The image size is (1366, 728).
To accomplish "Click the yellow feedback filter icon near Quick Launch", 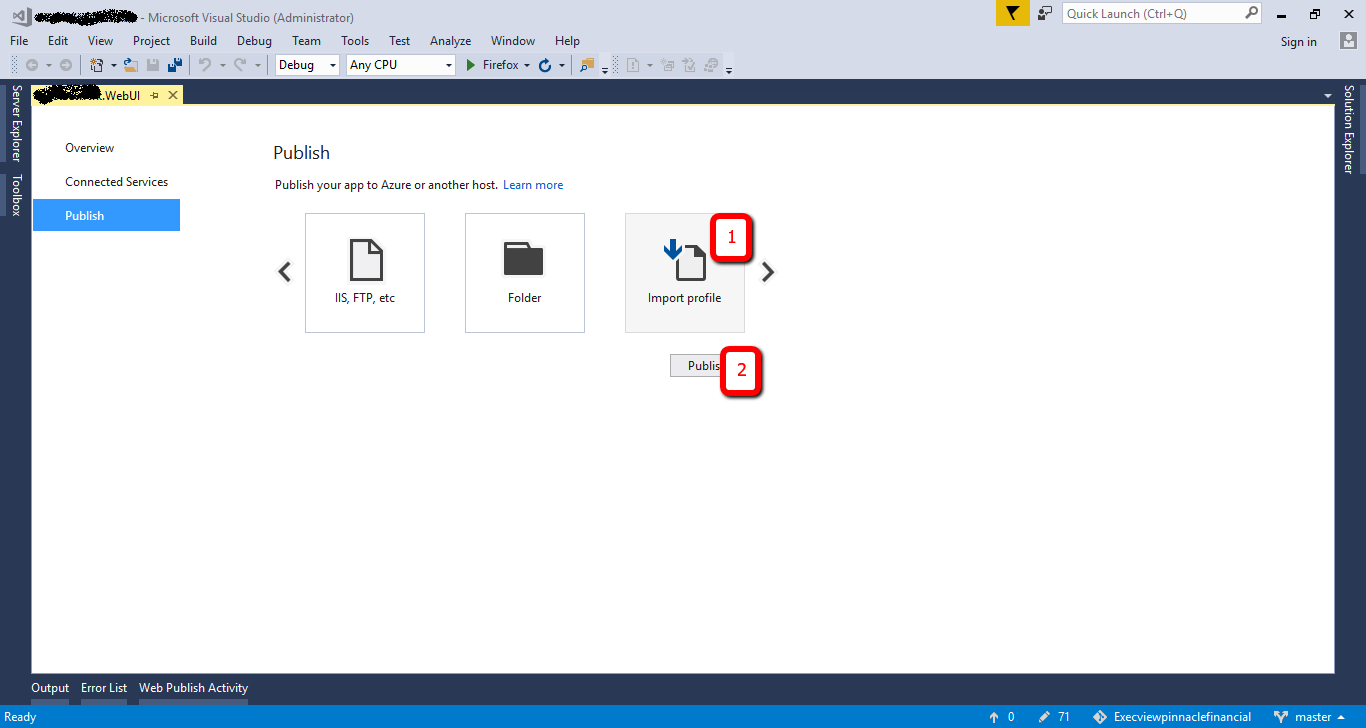I will 1012,14.
